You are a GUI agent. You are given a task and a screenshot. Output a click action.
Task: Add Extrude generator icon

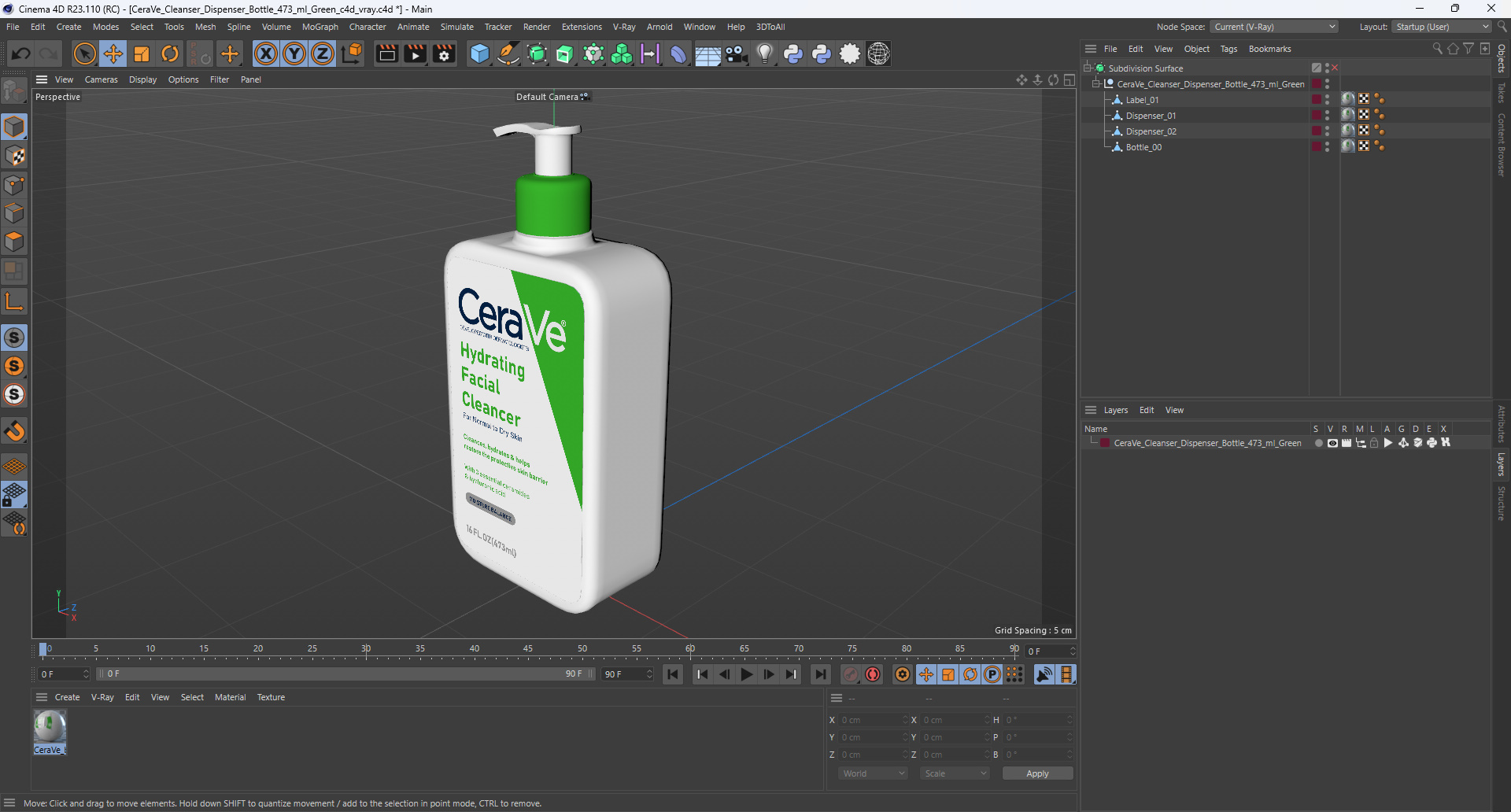pos(565,54)
